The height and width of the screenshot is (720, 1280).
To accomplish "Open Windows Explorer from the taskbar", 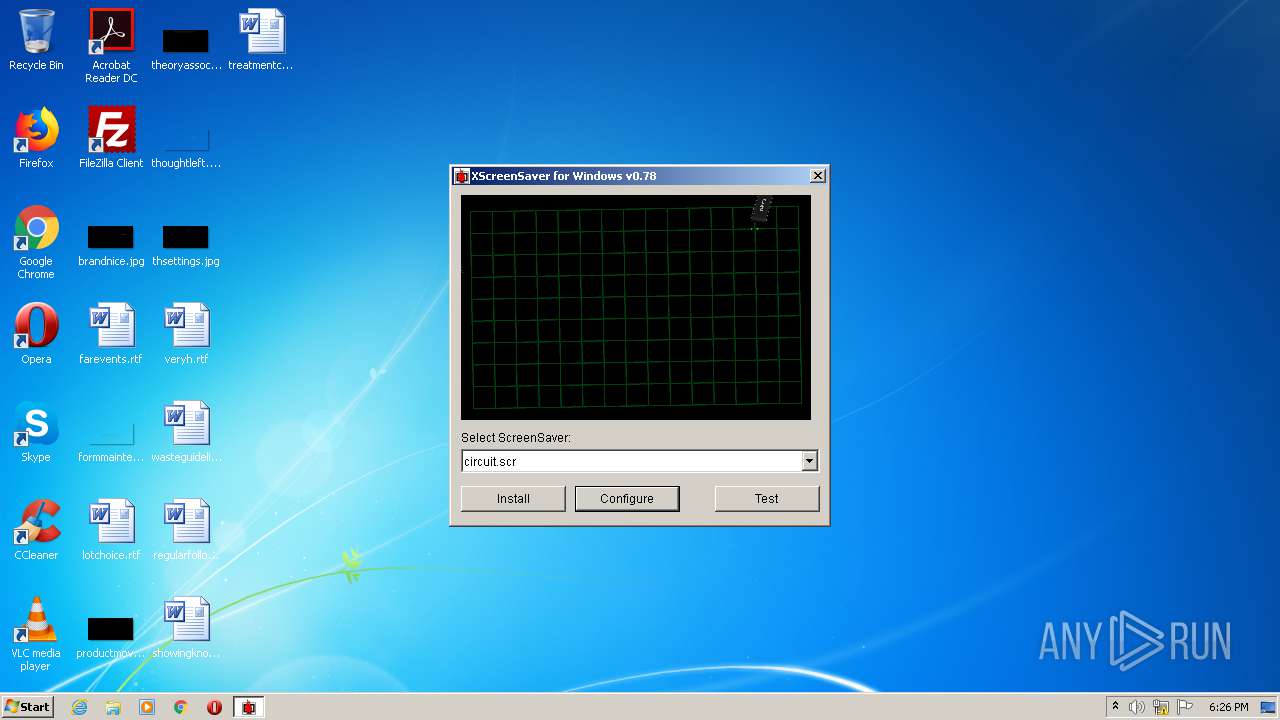I will [113, 707].
